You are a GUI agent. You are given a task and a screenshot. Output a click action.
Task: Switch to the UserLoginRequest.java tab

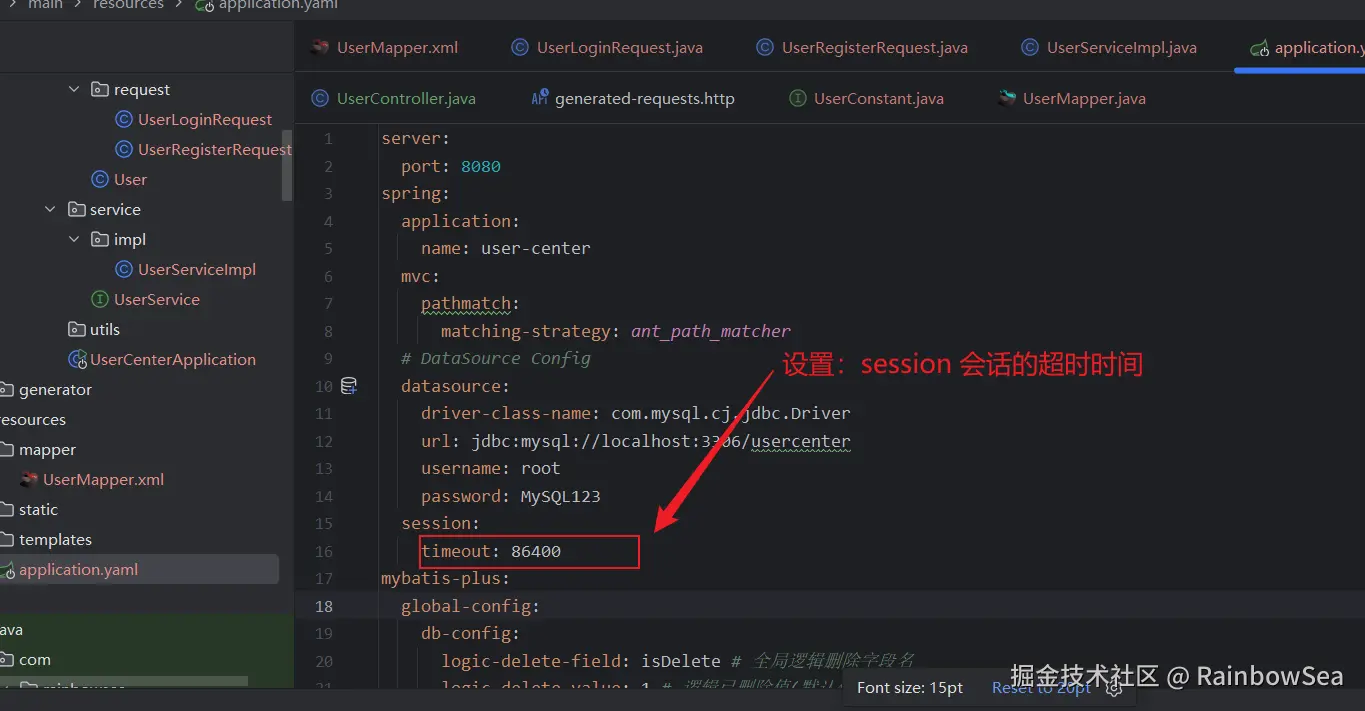pos(607,47)
